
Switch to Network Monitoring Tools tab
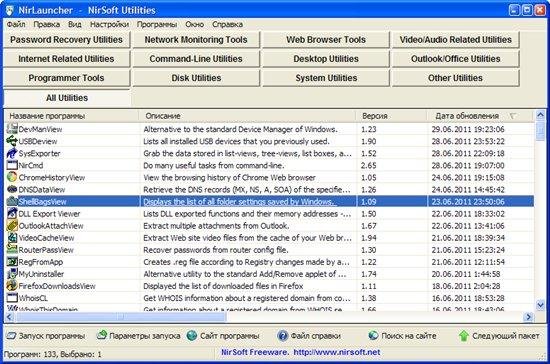click(196, 40)
